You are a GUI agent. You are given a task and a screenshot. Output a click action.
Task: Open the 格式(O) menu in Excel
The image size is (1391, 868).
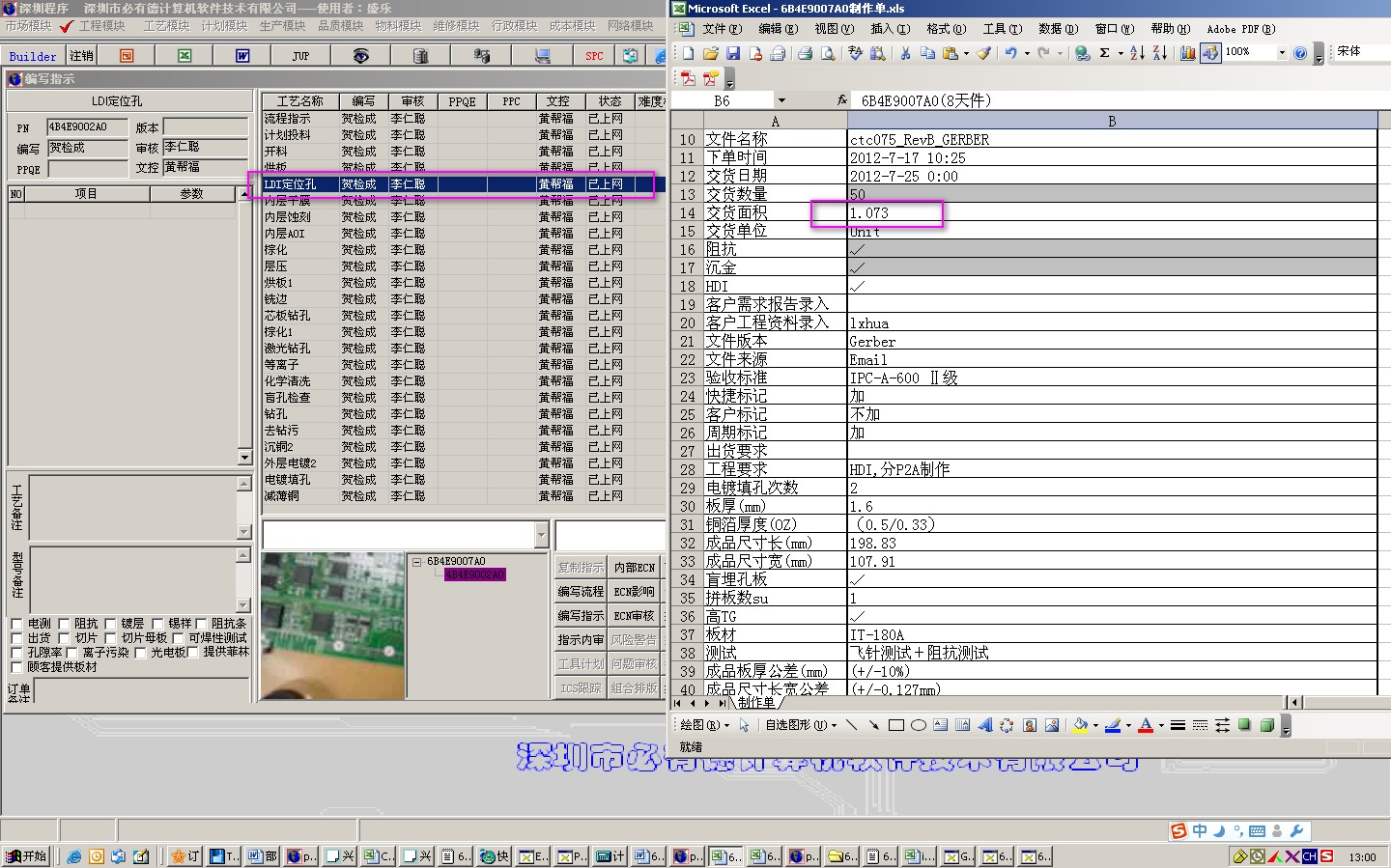945,29
